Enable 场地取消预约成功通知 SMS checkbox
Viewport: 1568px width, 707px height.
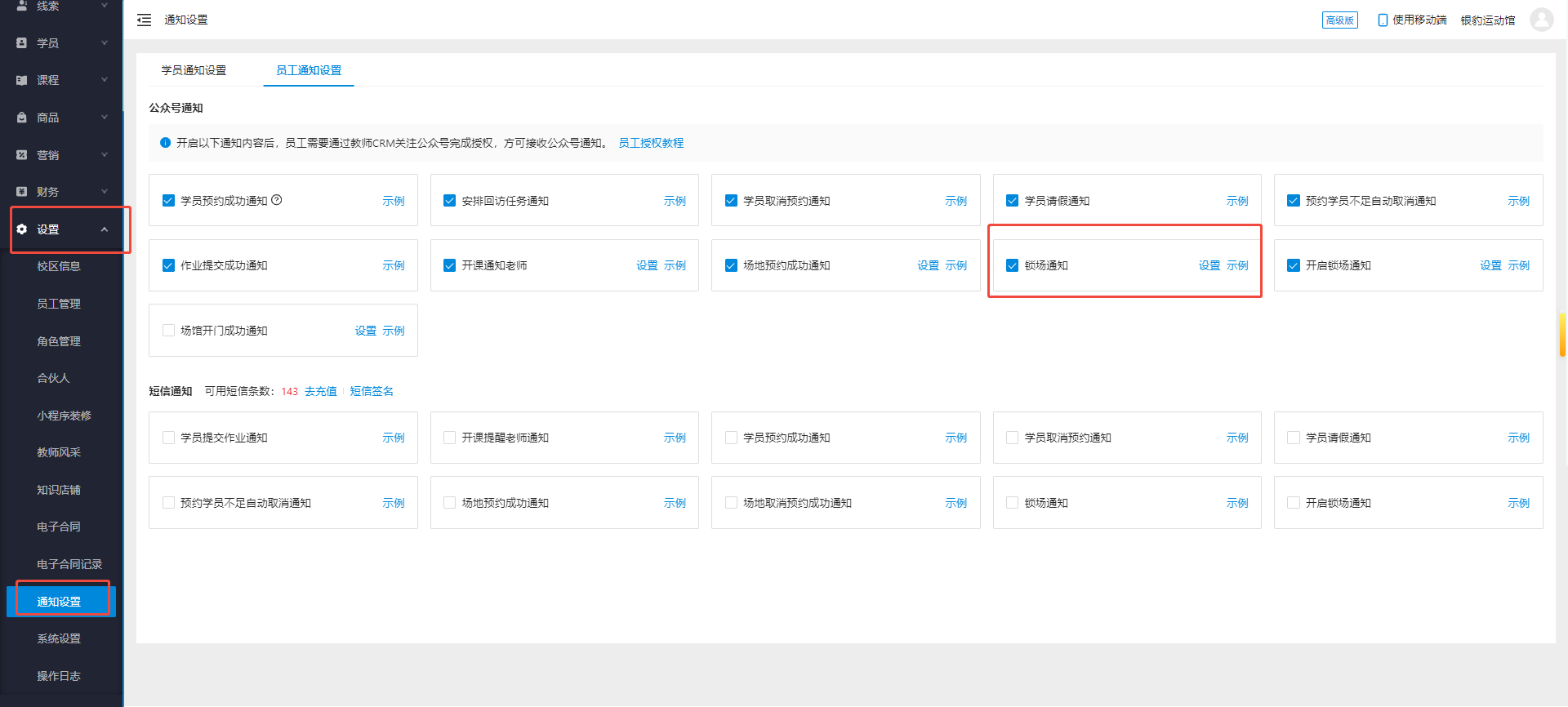click(x=731, y=503)
